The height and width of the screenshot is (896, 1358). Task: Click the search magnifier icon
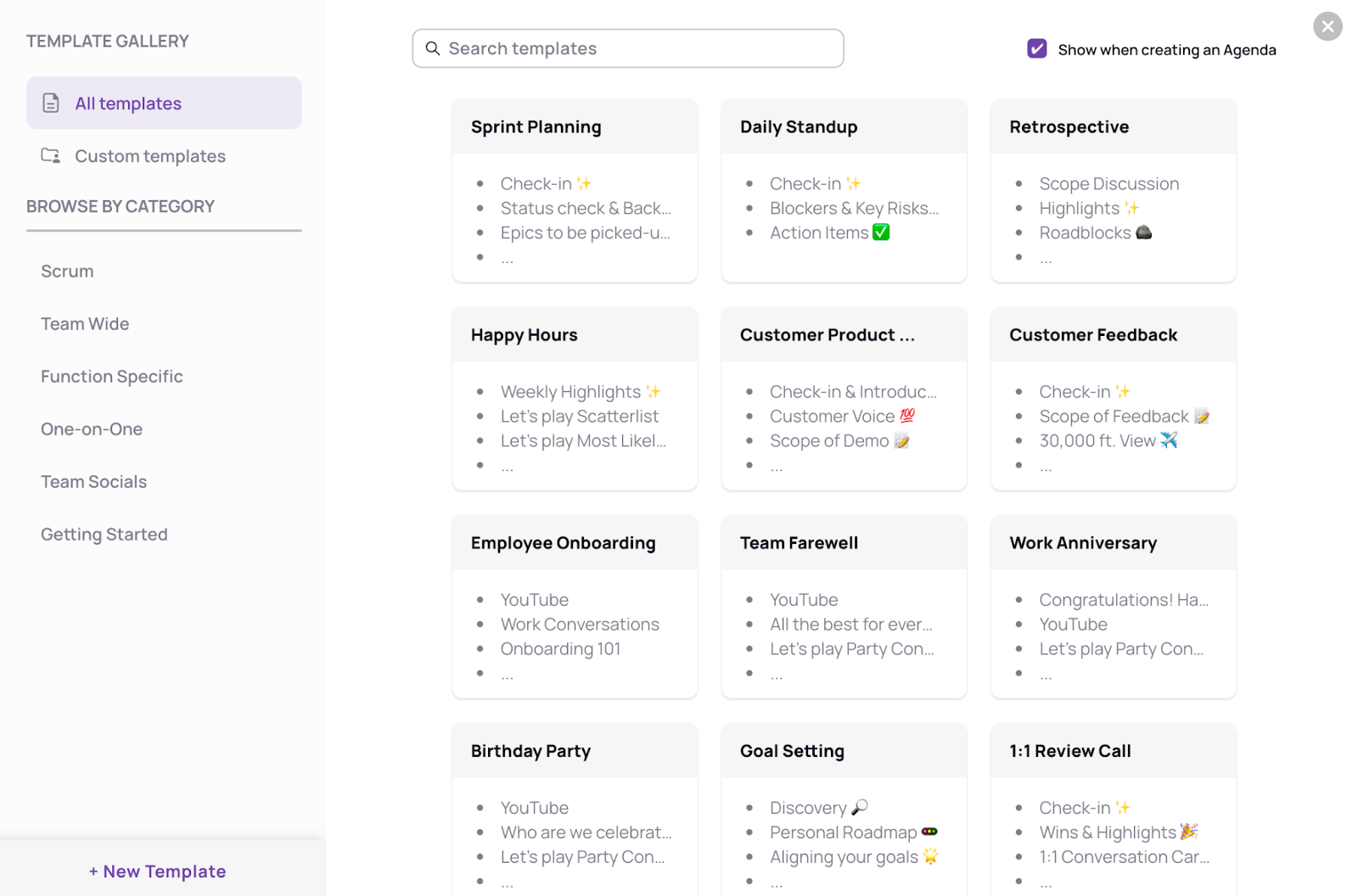click(x=433, y=48)
